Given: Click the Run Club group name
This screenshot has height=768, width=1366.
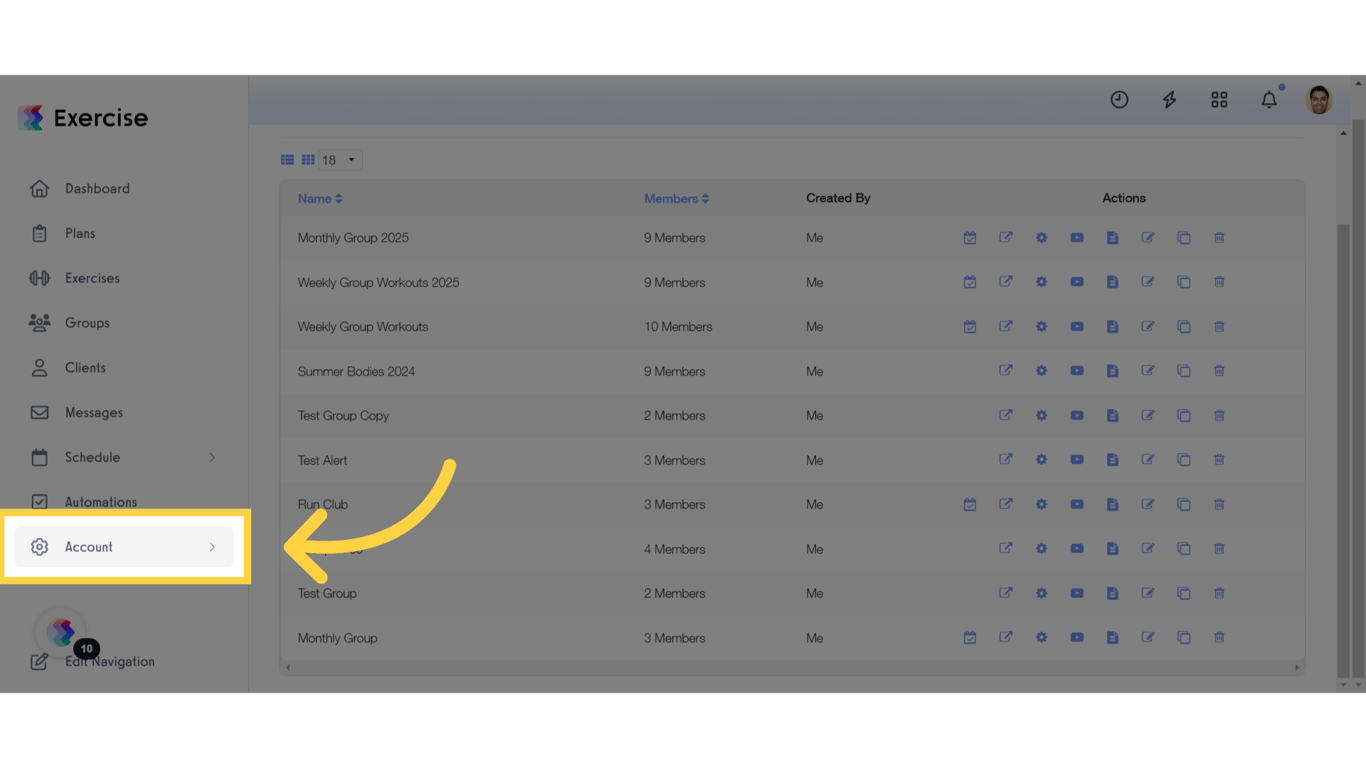Looking at the screenshot, I should pyautogui.click(x=323, y=504).
